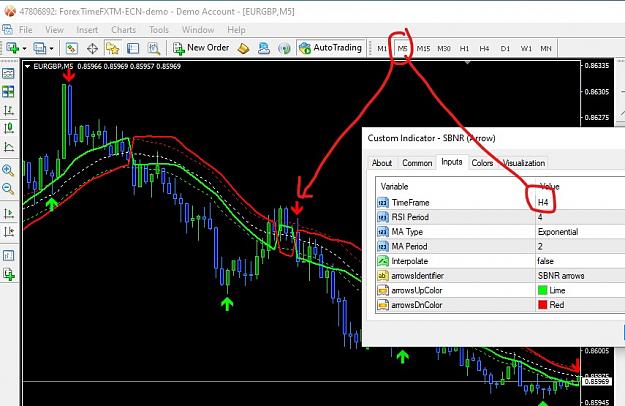The image size is (625, 406).
Task: Toggle the Terminal panel icon
Action: 133,49
